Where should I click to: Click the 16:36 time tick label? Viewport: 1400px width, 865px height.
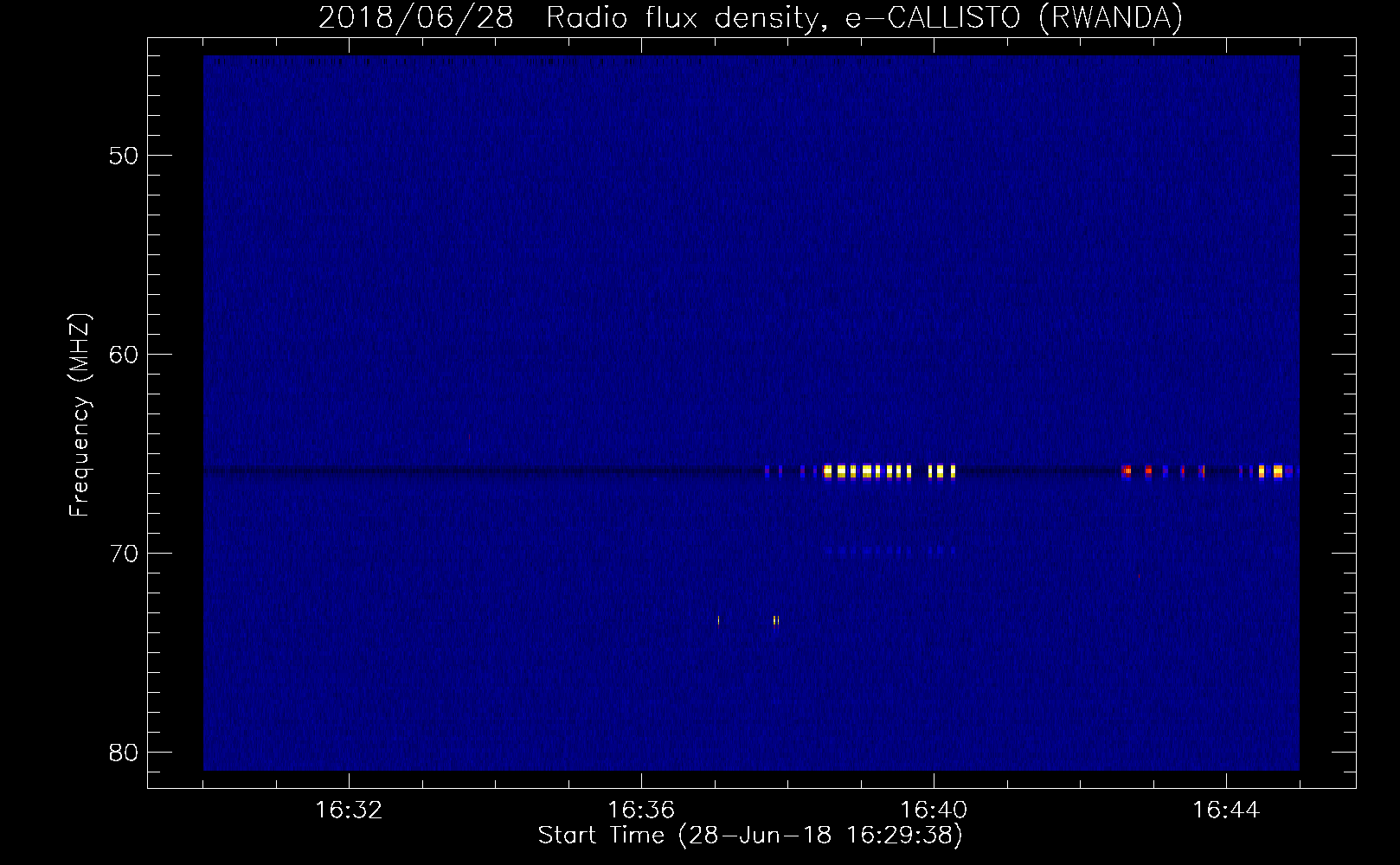pyautogui.click(x=641, y=811)
